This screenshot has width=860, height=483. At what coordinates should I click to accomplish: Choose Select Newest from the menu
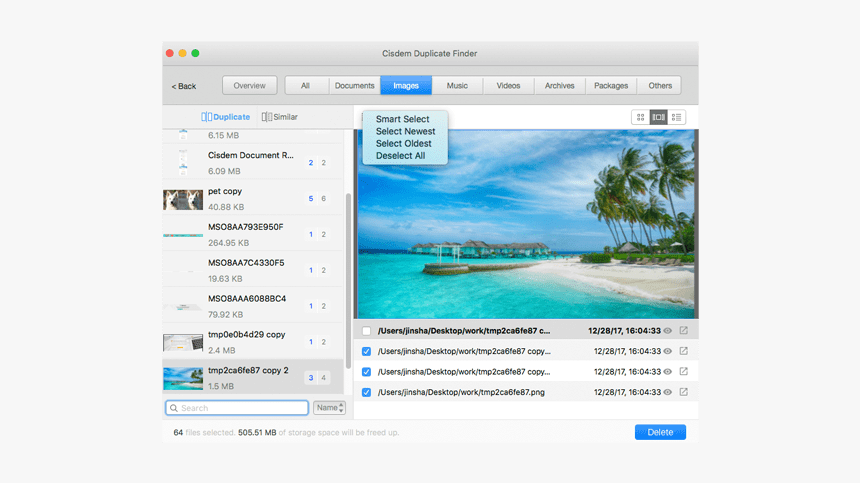tap(405, 131)
